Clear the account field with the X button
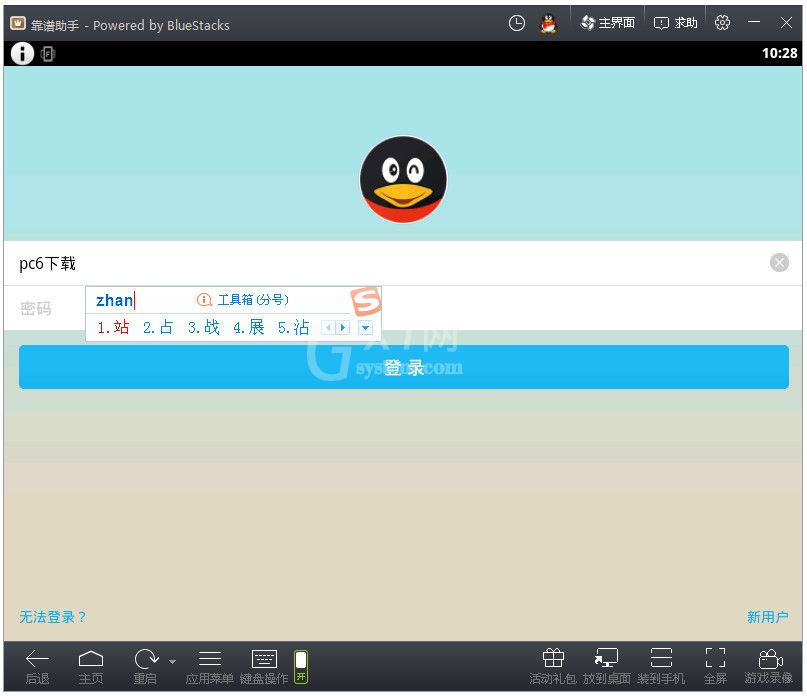Image resolution: width=807 pixels, height=696 pixels. (779, 263)
